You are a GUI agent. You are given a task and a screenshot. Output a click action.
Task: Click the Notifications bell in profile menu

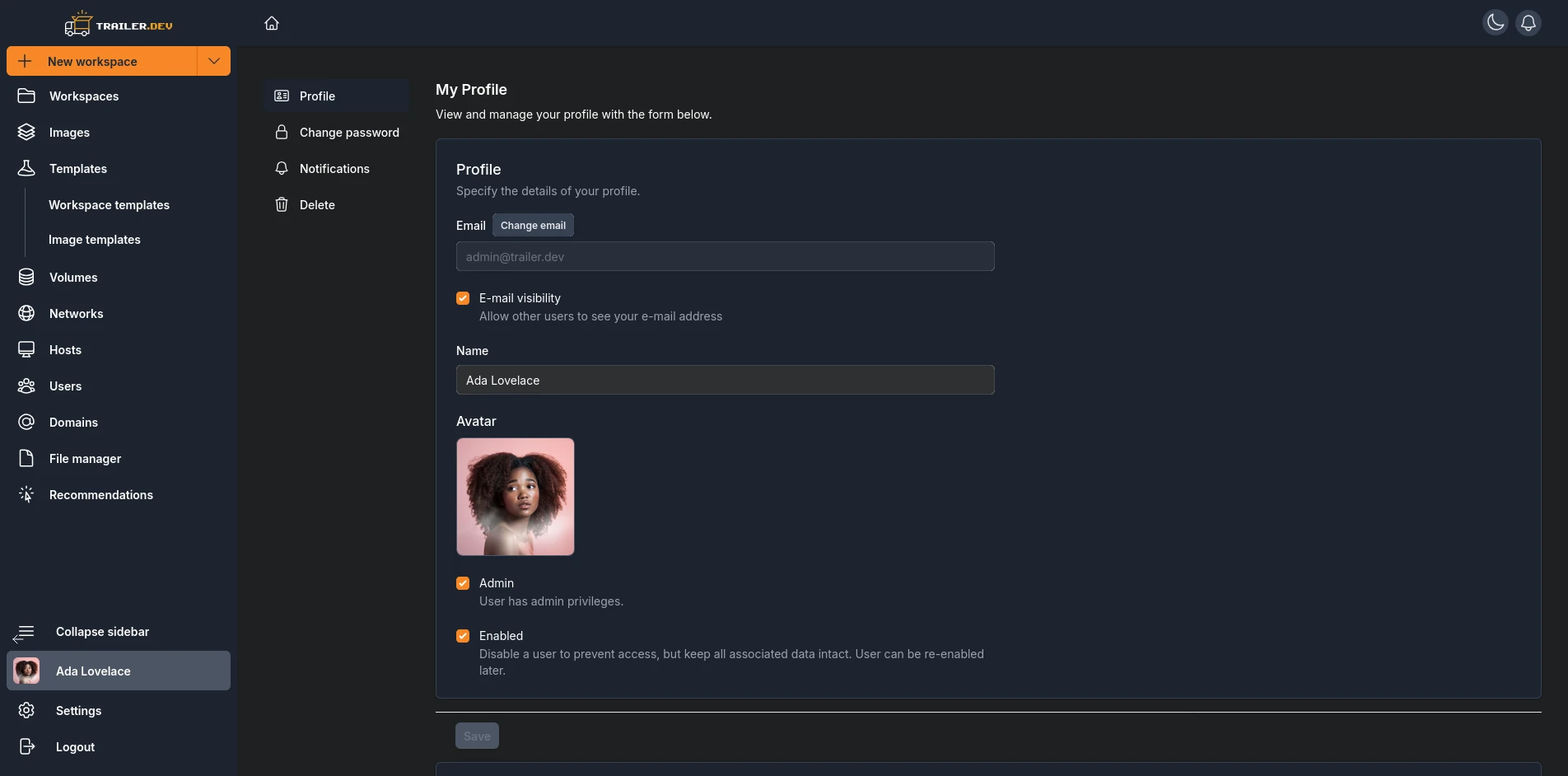coord(282,168)
